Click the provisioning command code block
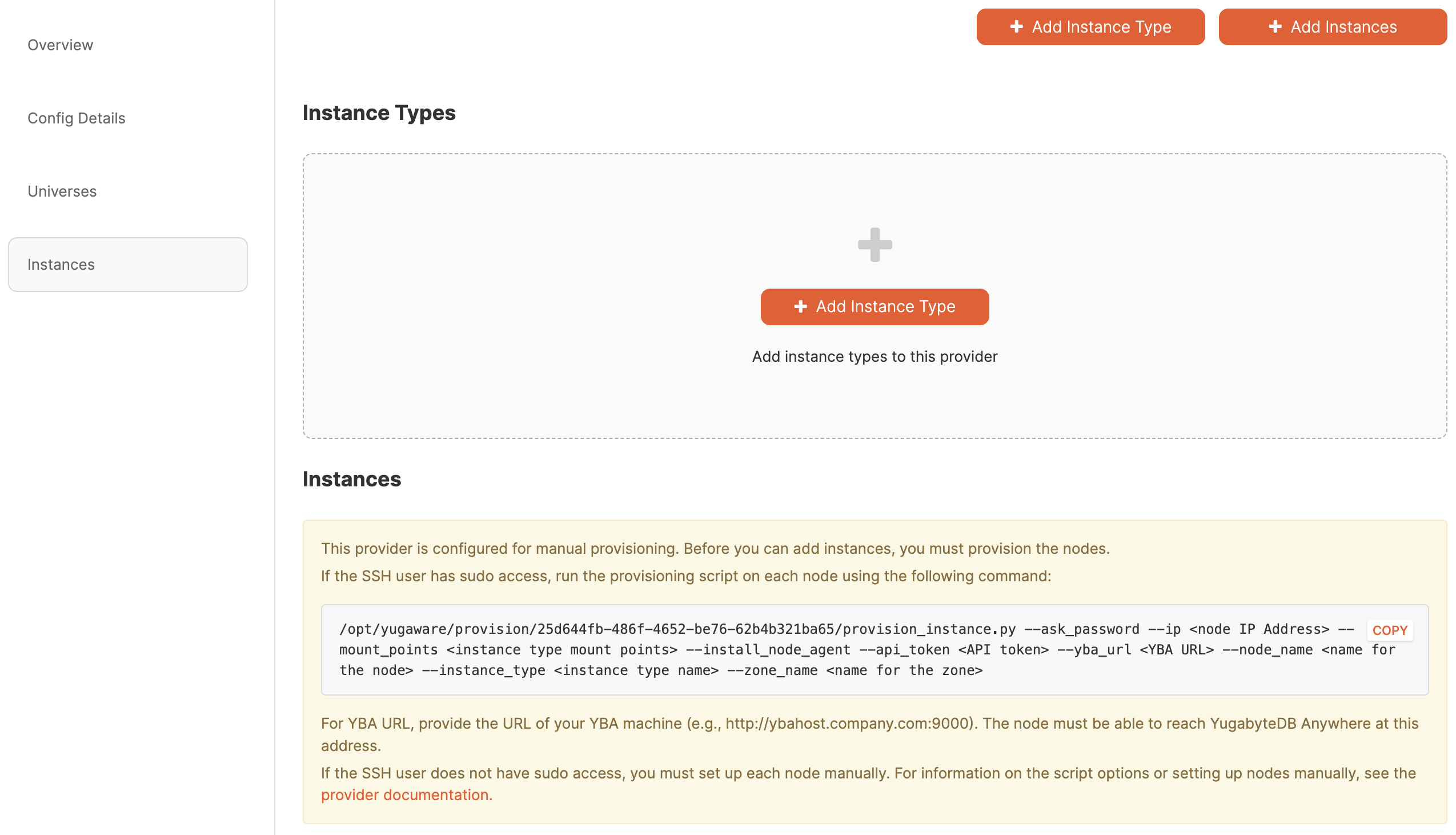 pyautogui.click(x=802, y=649)
